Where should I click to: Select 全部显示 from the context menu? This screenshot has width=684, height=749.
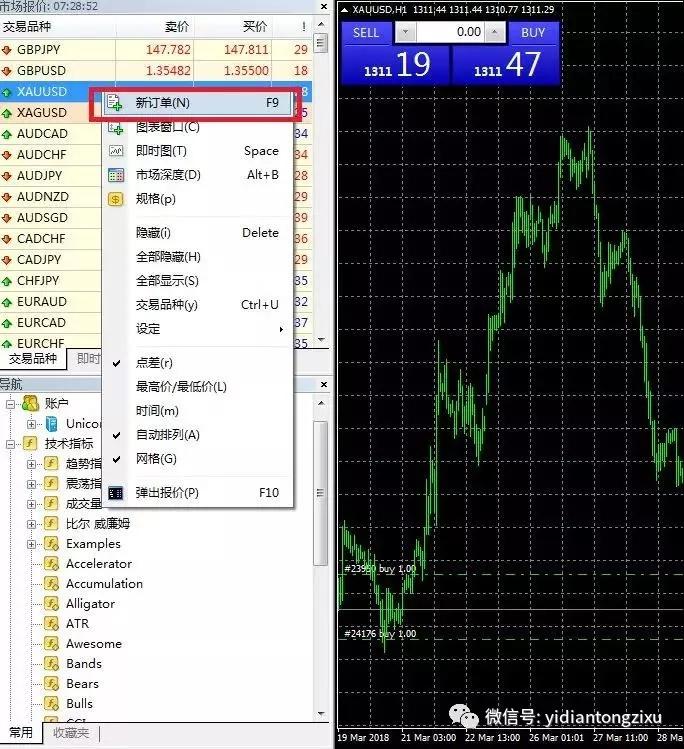pos(167,281)
